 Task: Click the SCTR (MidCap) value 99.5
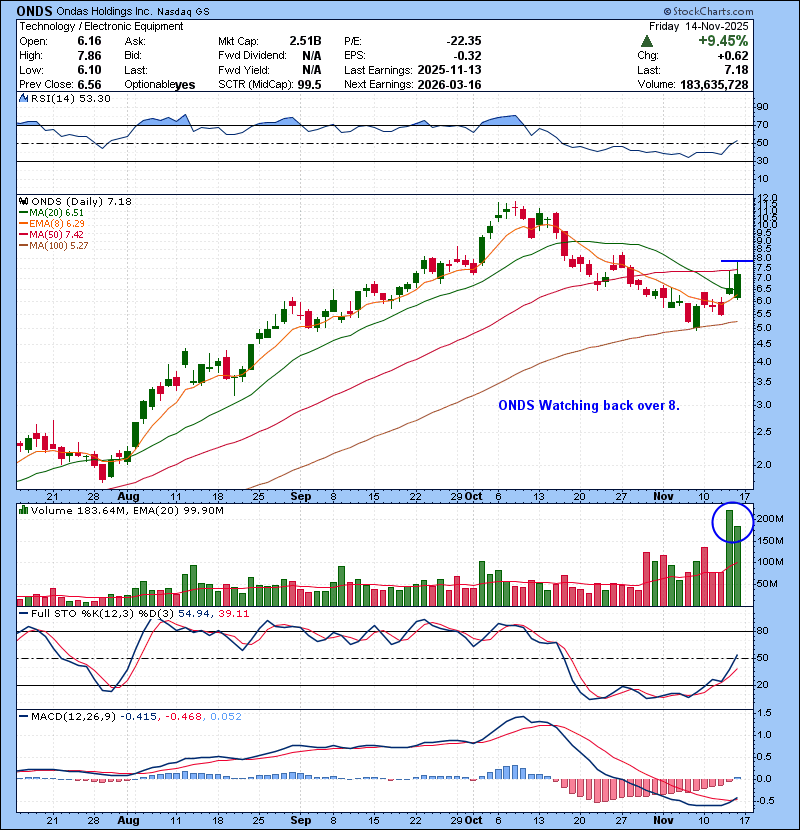(310, 85)
